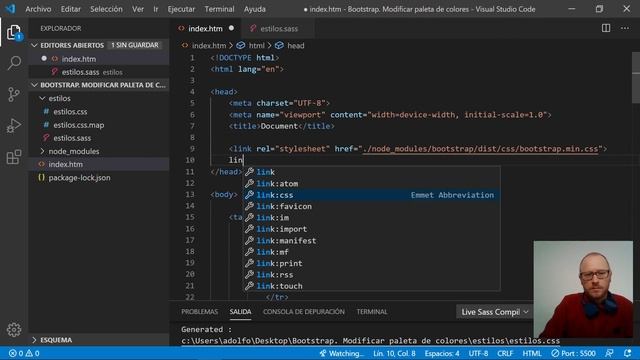Select link:im Emmet suggestion

pos(371,218)
